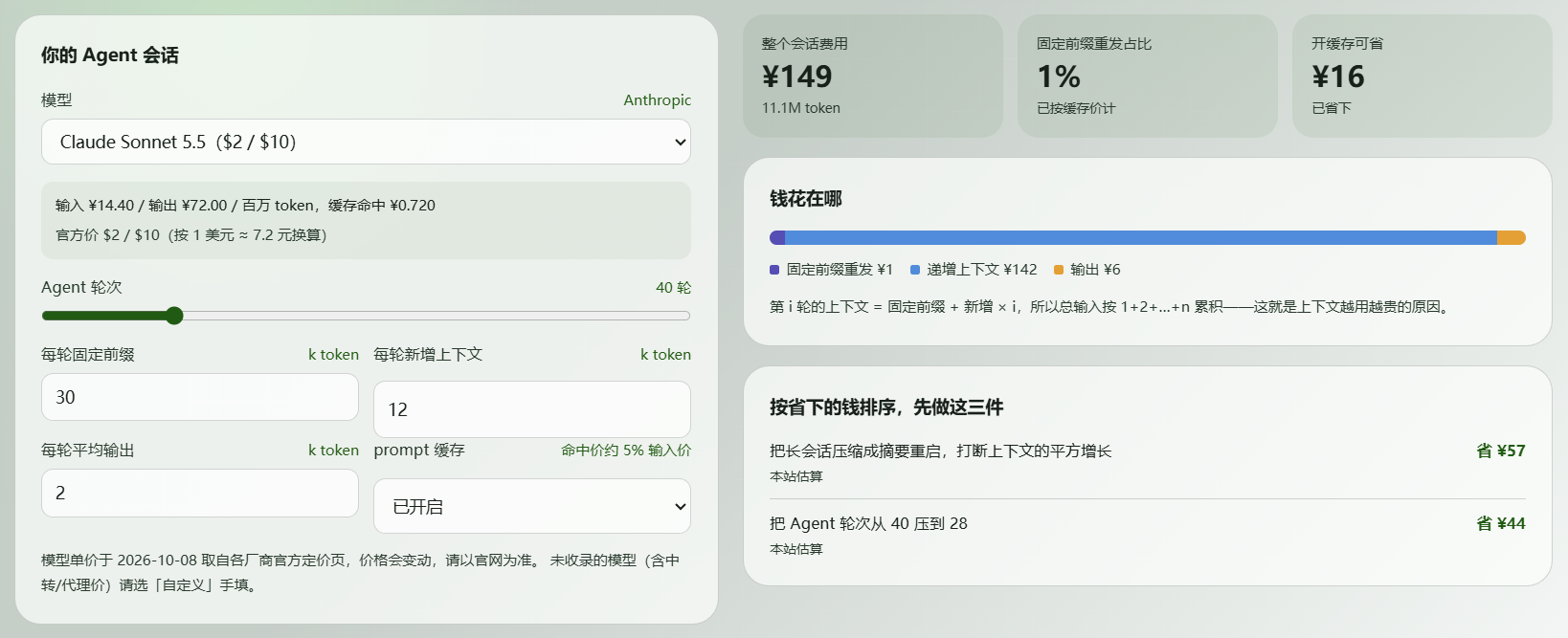Click the purple 固定前缀重发 bar segment
Image resolution: width=1568 pixels, height=638 pixels.
777,237
